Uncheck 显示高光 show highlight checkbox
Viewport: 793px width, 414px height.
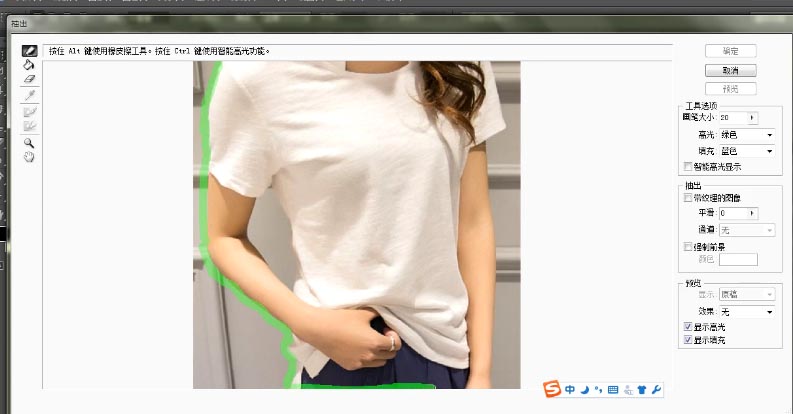686,326
